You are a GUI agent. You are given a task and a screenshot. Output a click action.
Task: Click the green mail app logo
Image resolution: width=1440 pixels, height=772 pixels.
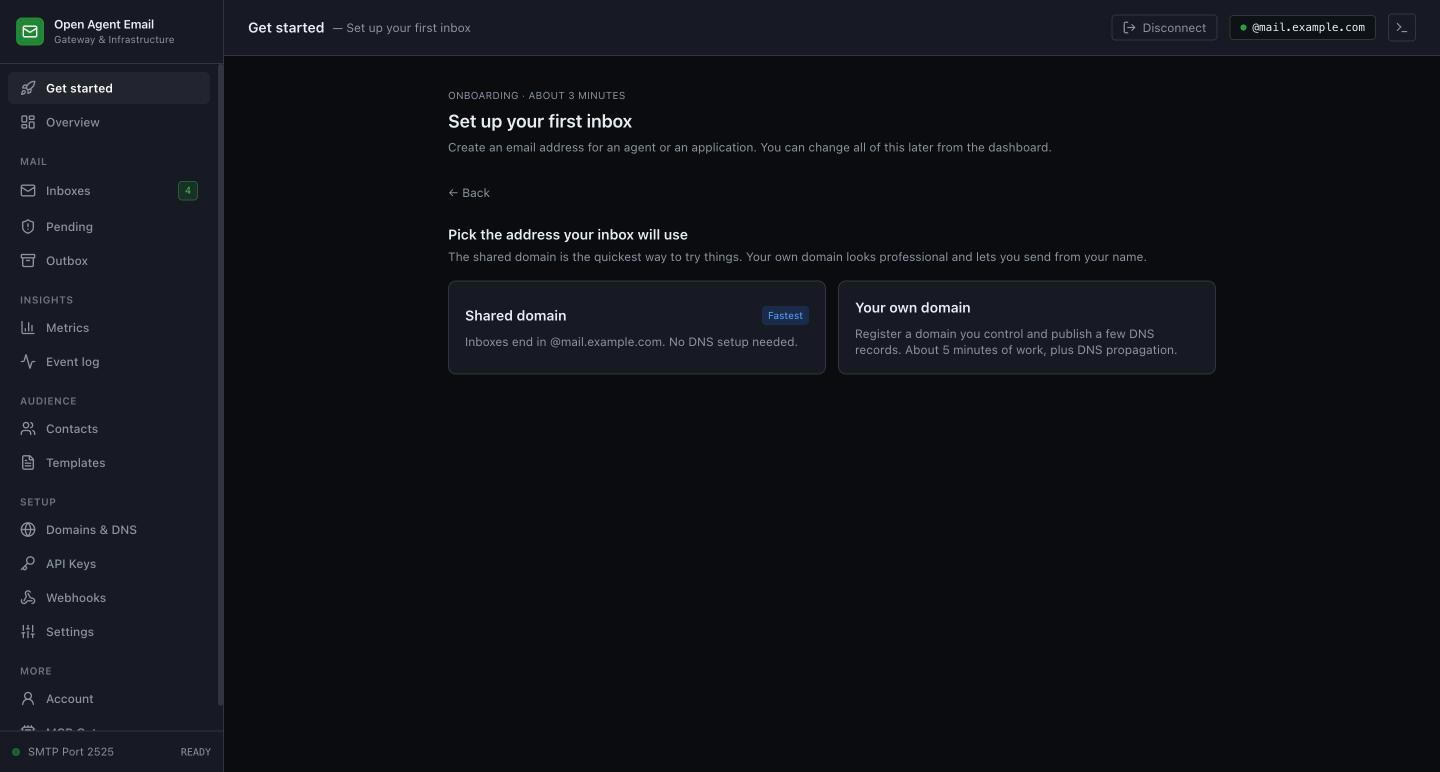[30, 32]
